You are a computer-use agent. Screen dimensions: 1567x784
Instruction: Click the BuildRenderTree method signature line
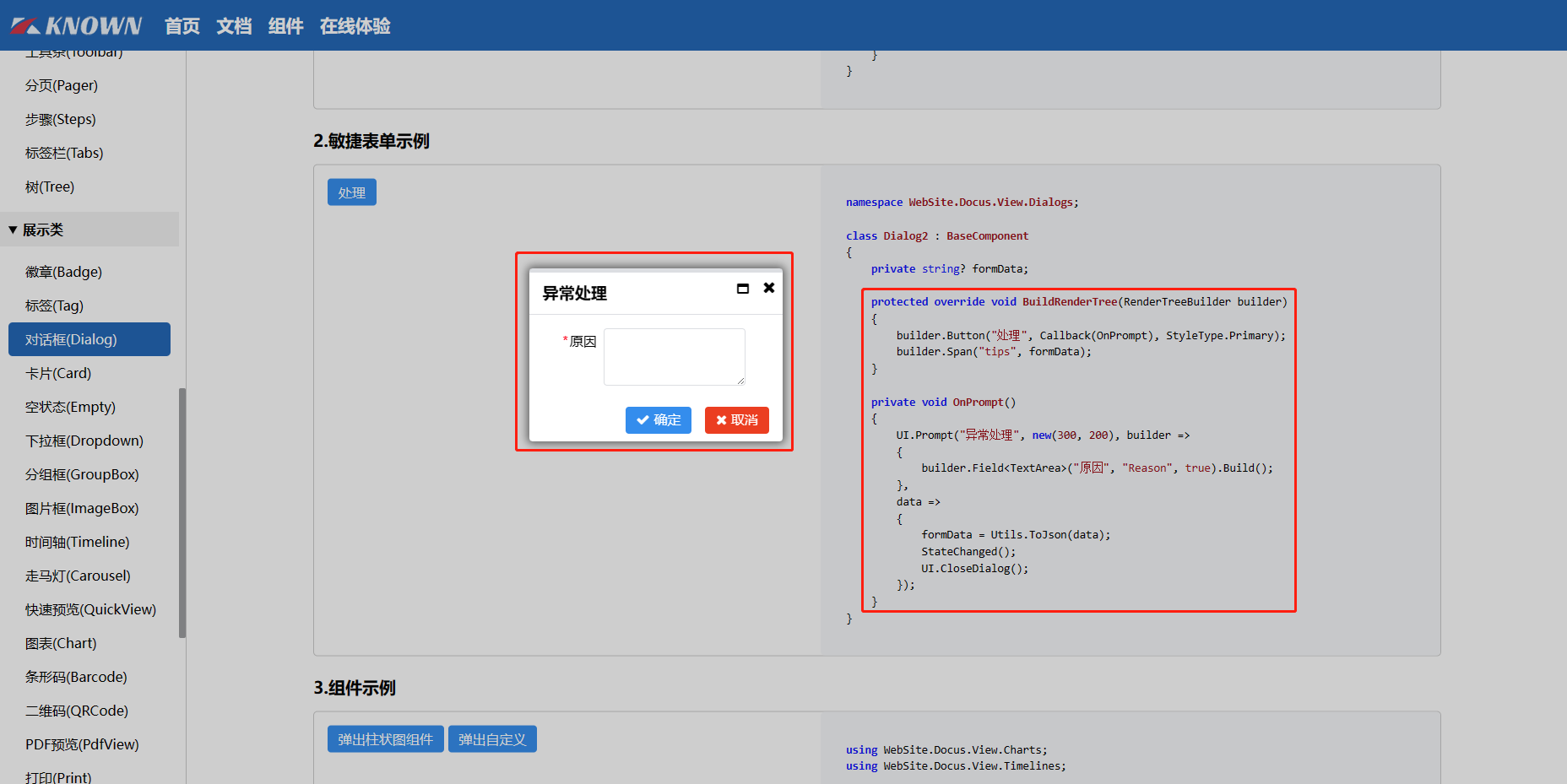1079,301
